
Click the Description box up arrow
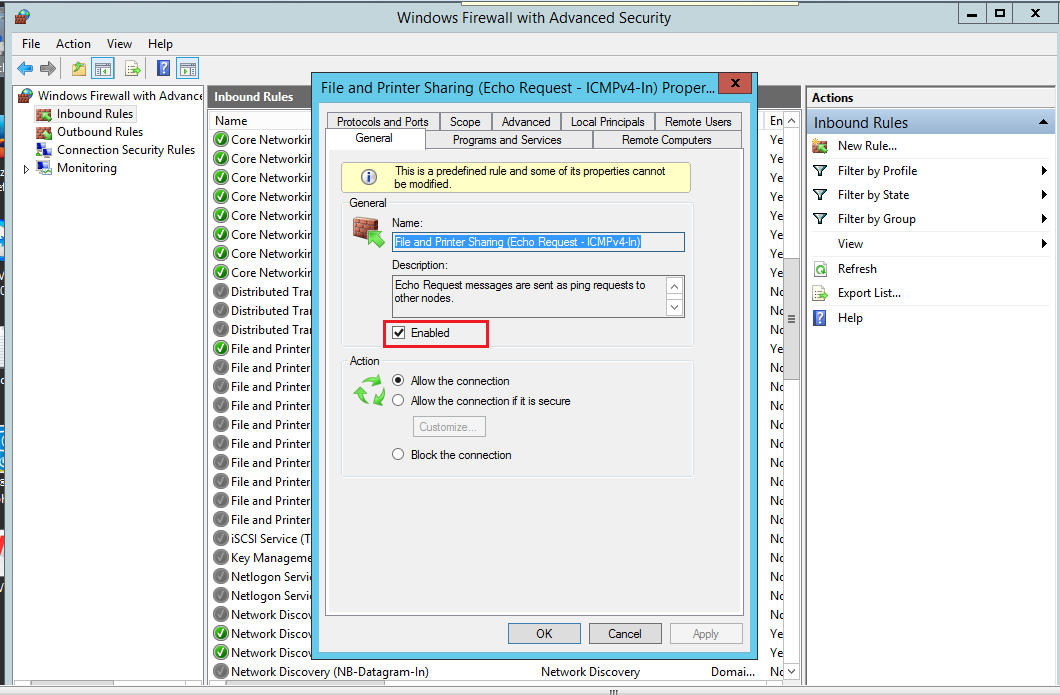675,286
